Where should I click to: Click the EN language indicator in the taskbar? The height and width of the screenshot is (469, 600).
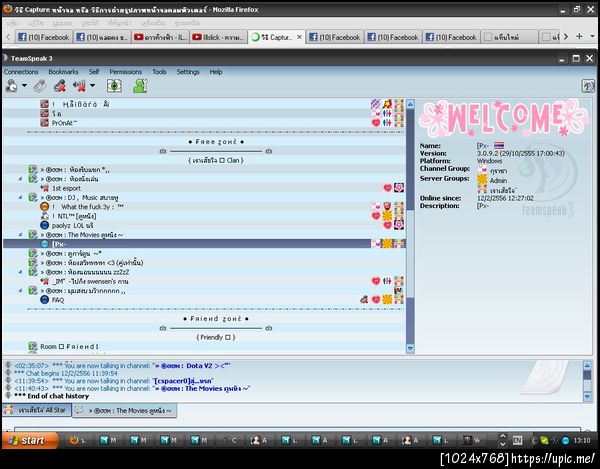tap(517, 440)
